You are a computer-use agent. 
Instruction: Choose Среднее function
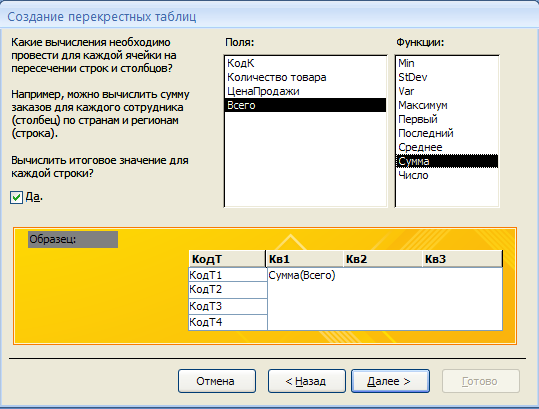447,147
